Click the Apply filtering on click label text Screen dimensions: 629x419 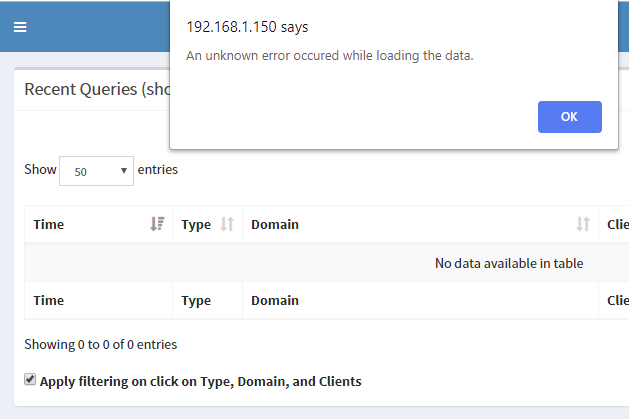click(201, 381)
